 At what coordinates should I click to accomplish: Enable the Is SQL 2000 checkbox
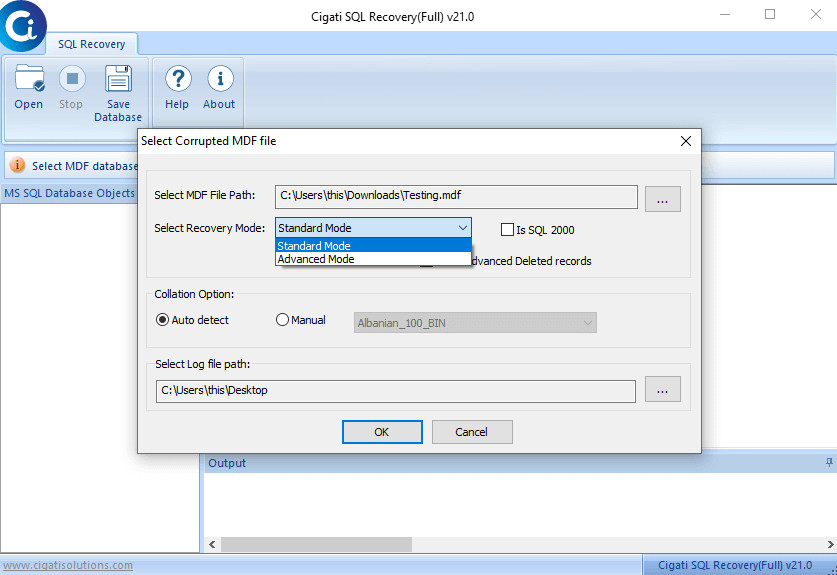(507, 230)
